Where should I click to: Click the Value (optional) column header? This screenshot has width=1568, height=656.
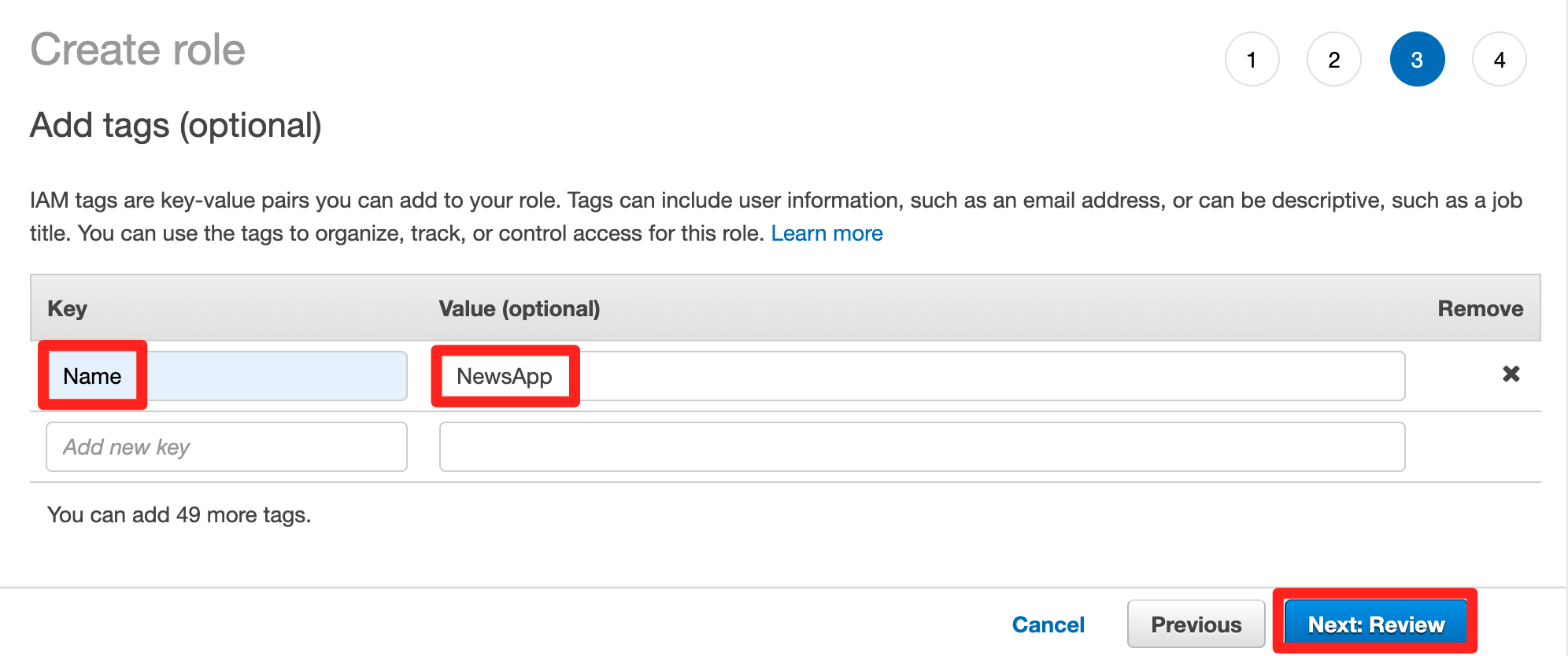pyautogui.click(x=520, y=308)
